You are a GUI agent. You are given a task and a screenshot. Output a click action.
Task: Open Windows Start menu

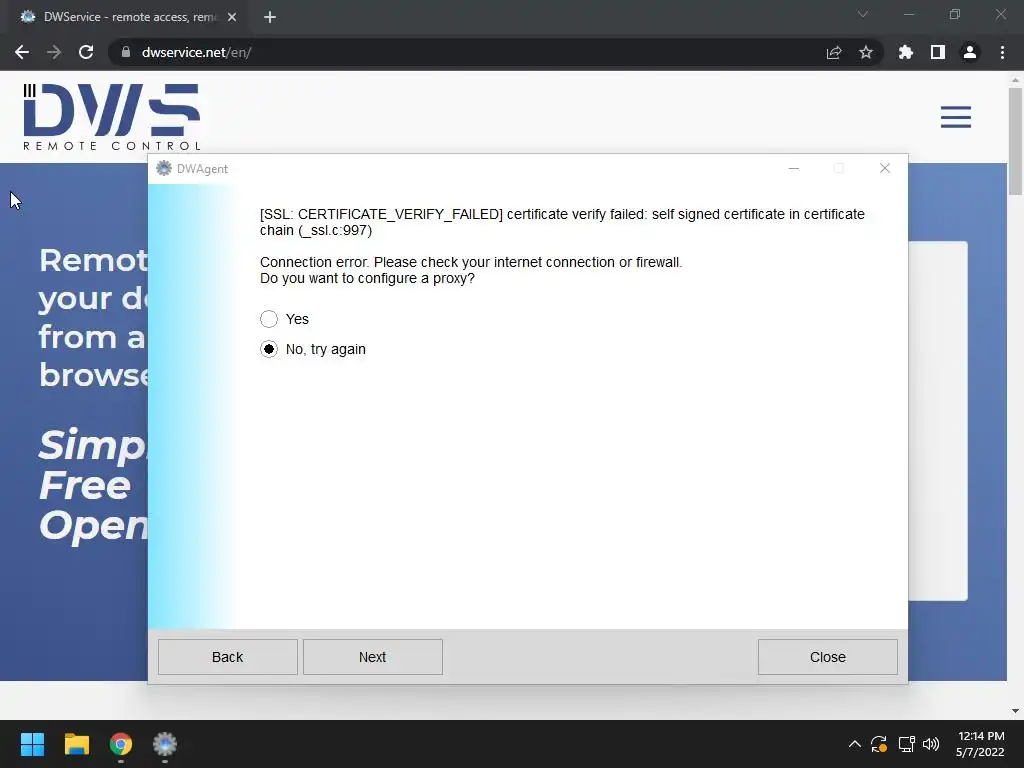click(x=32, y=744)
